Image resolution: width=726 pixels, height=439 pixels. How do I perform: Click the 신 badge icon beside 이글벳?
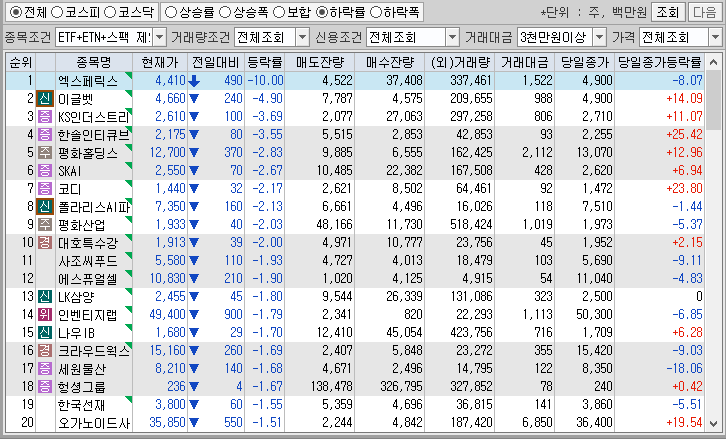(45, 99)
